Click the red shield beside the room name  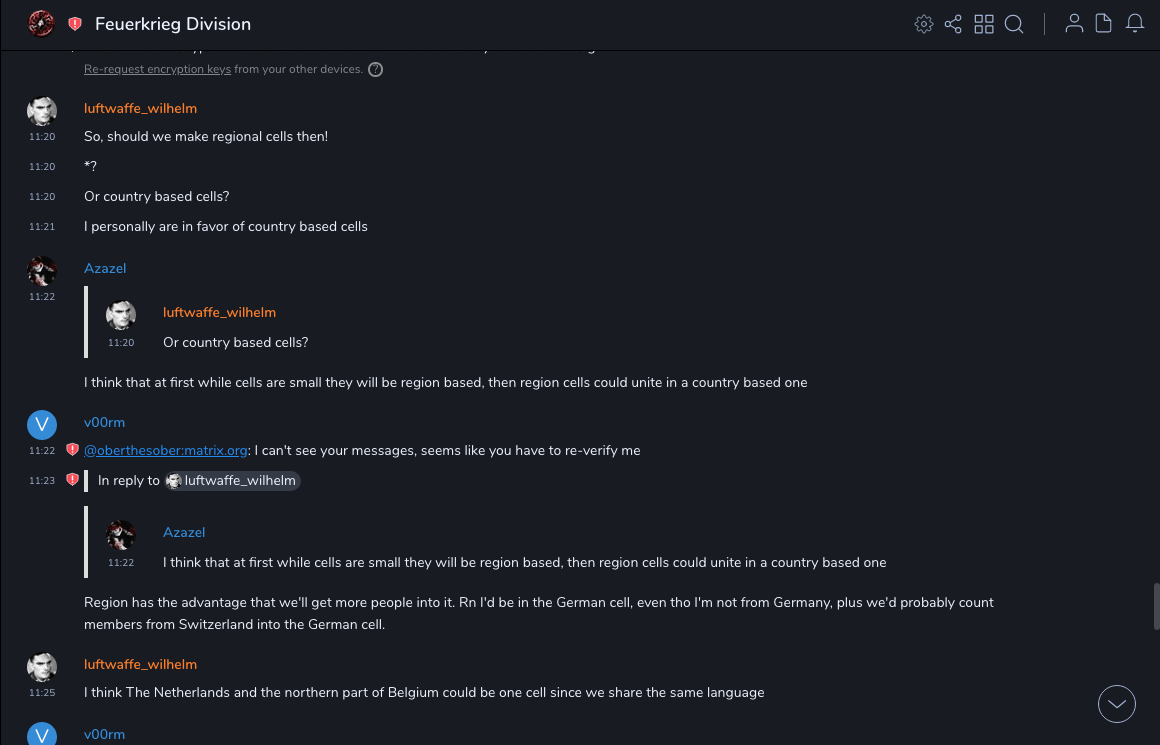coord(75,24)
